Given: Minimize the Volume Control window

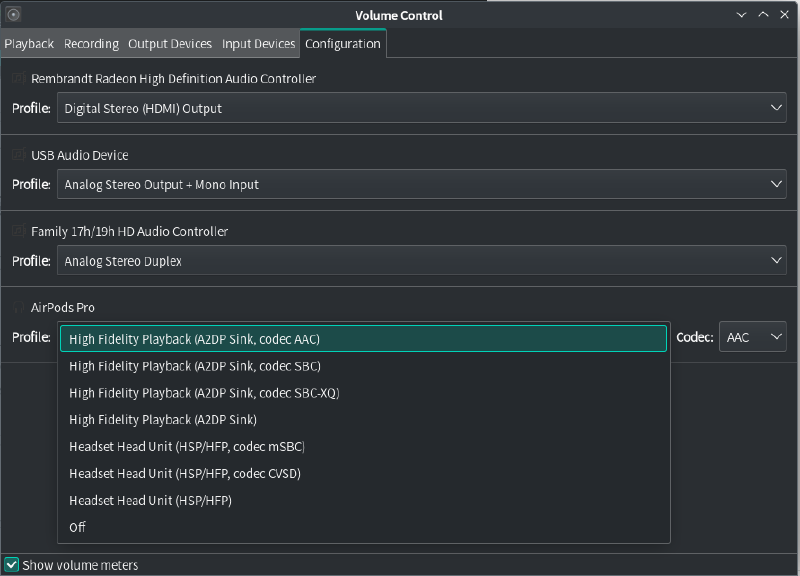Looking at the screenshot, I should 741,15.
